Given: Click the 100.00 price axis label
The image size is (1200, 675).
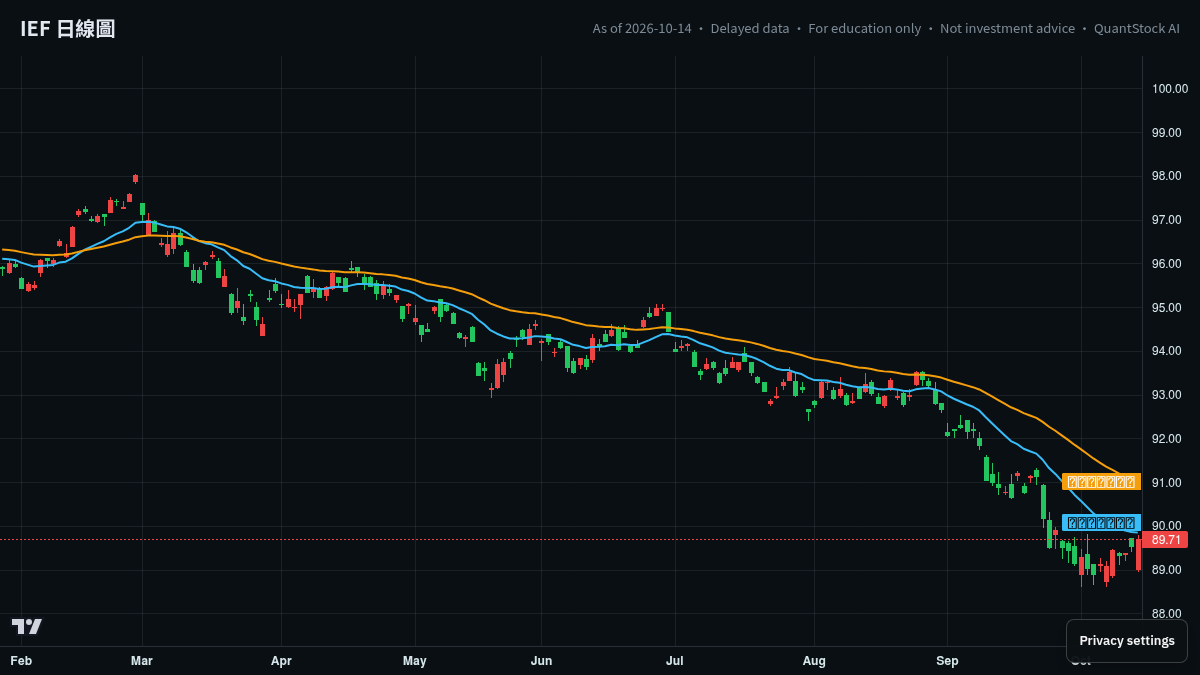Looking at the screenshot, I should coord(1167,89).
